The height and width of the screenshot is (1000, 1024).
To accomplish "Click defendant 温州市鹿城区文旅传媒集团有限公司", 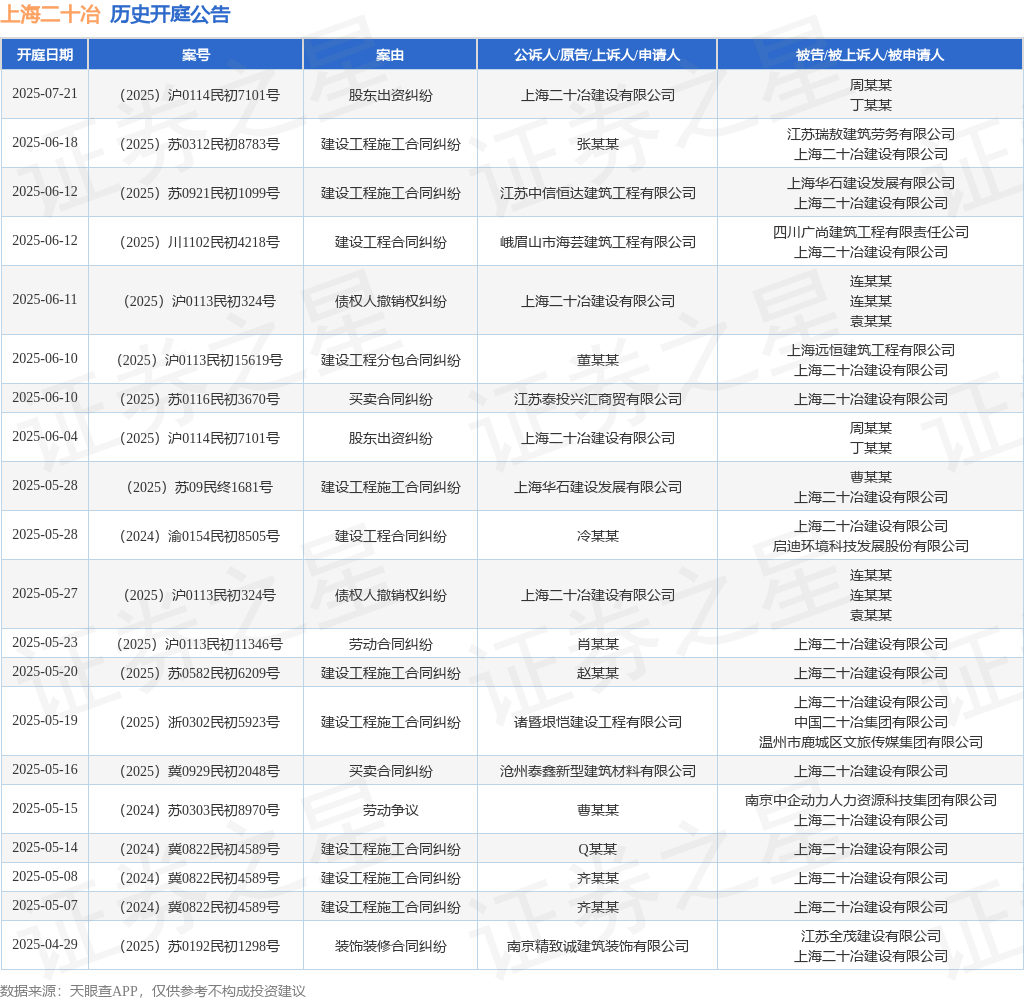I will click(x=871, y=742).
